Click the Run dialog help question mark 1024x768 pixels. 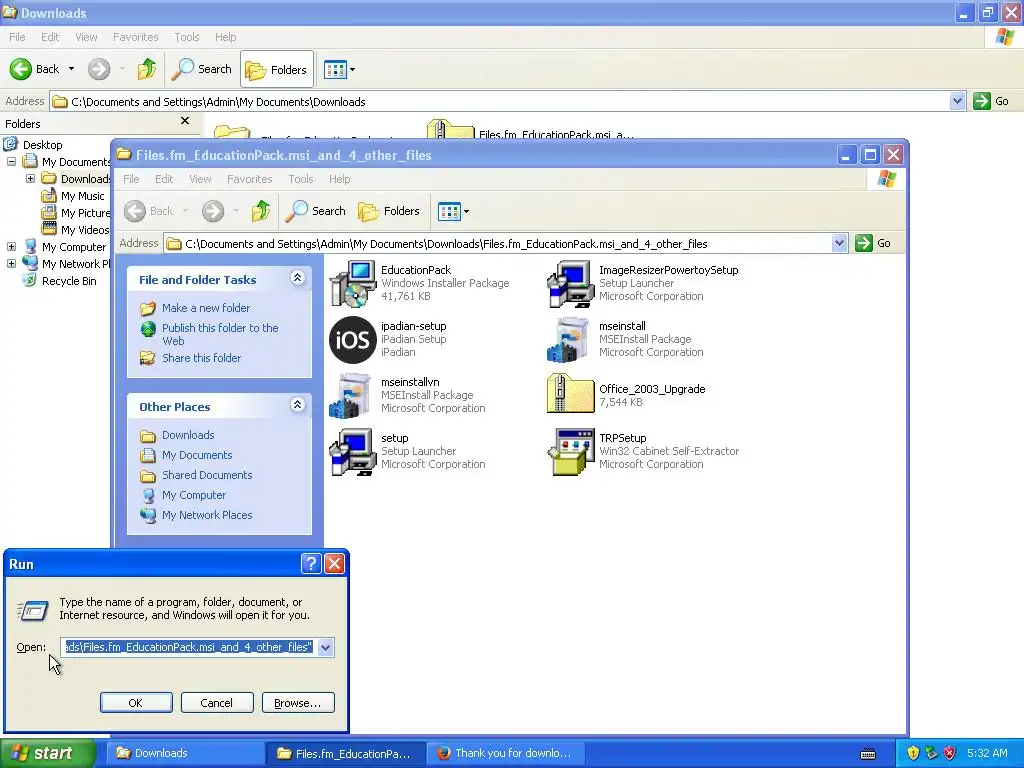coord(311,564)
